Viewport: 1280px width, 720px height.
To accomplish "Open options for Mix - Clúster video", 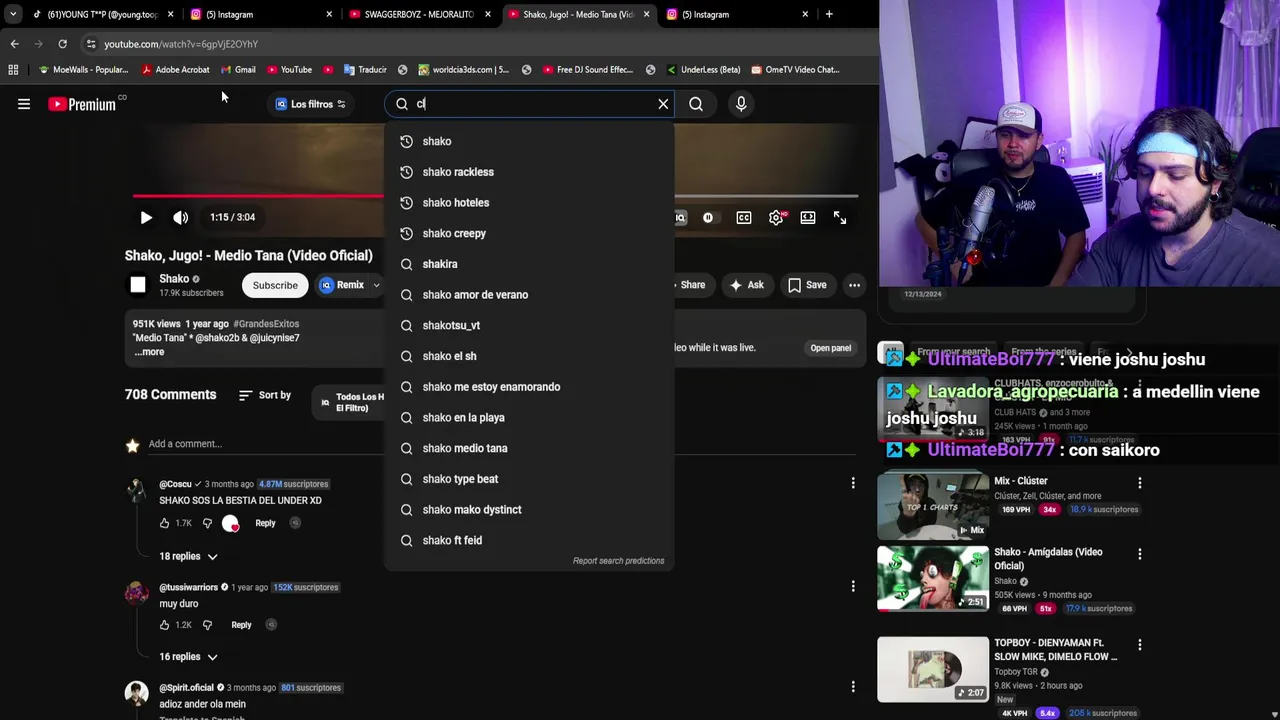I will (x=1139, y=483).
